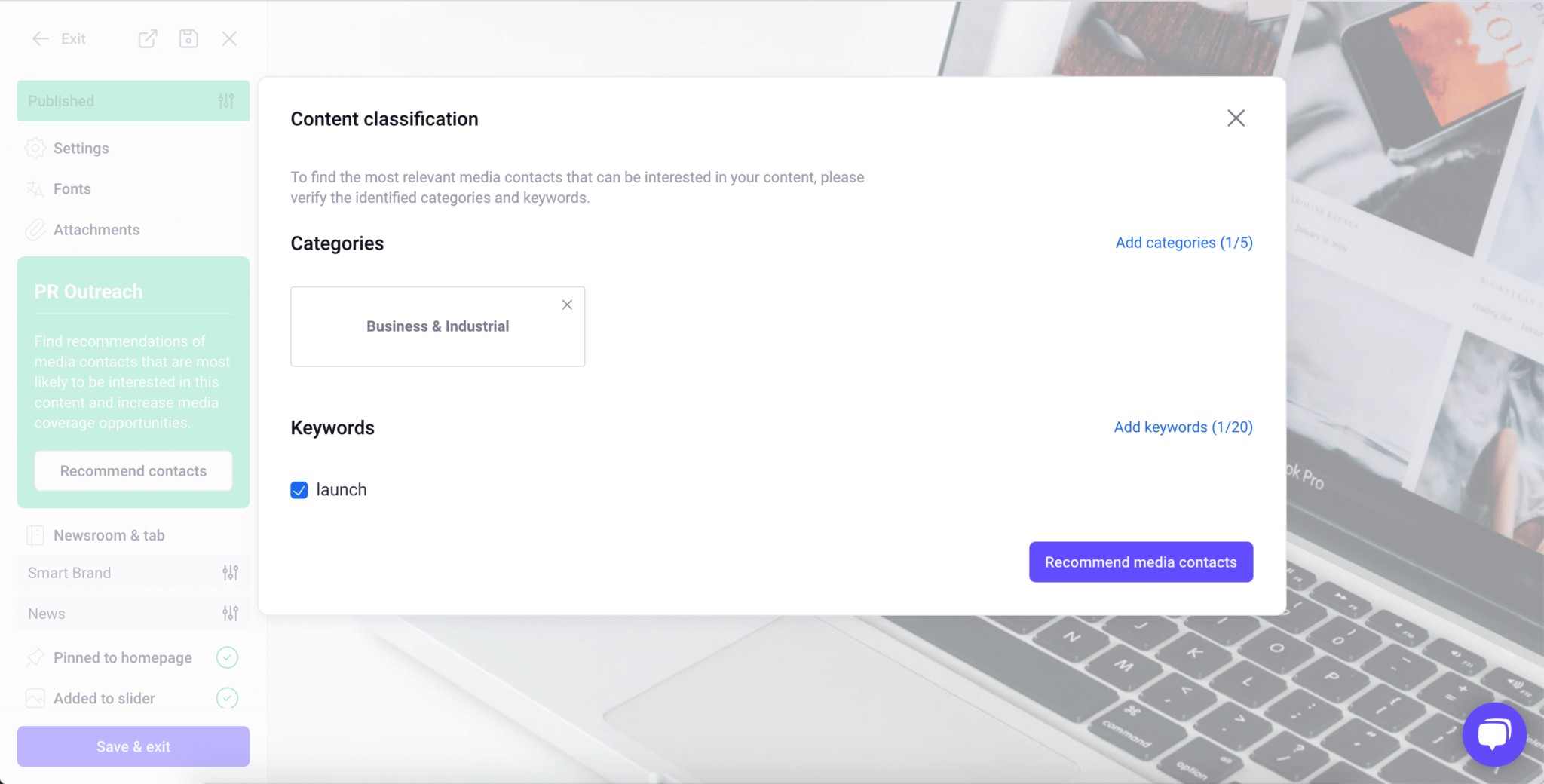Open filter options beside Published
Viewport: 1544px width, 784px height.
coord(226,100)
